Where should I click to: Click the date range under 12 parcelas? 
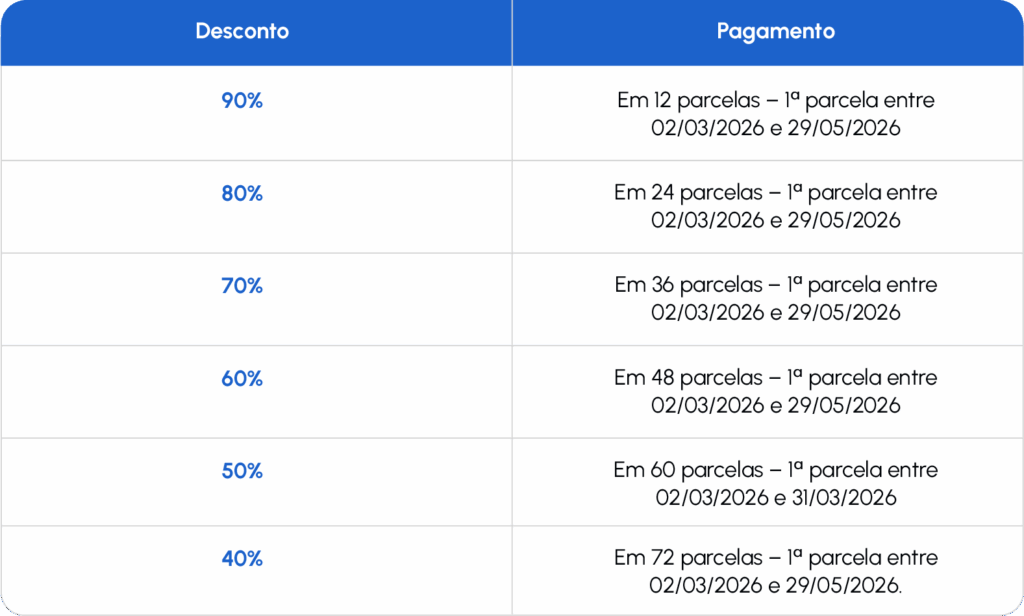point(775,128)
